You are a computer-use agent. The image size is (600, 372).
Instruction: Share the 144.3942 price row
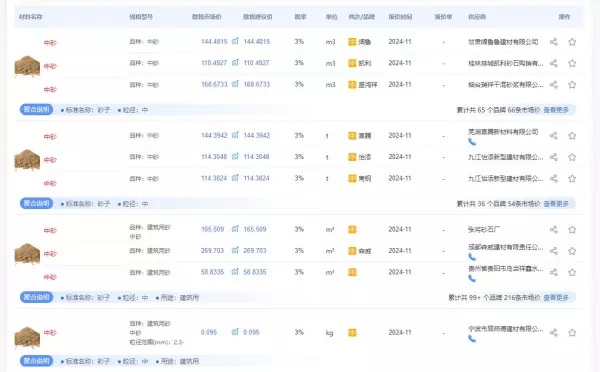[x=553, y=135]
